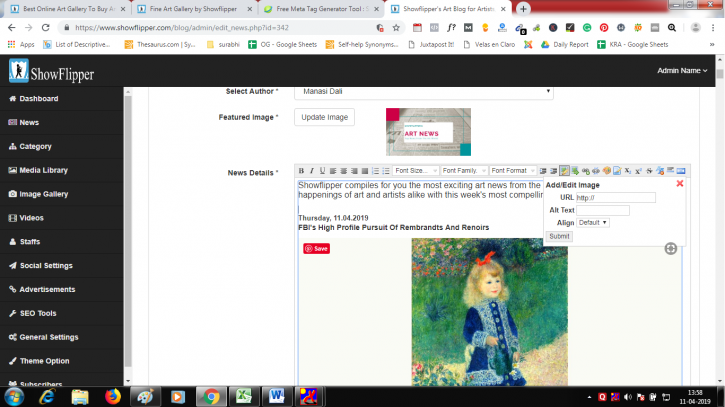725x407 pixels.
Task: Click the edit HTML source icon
Action: coord(681,171)
